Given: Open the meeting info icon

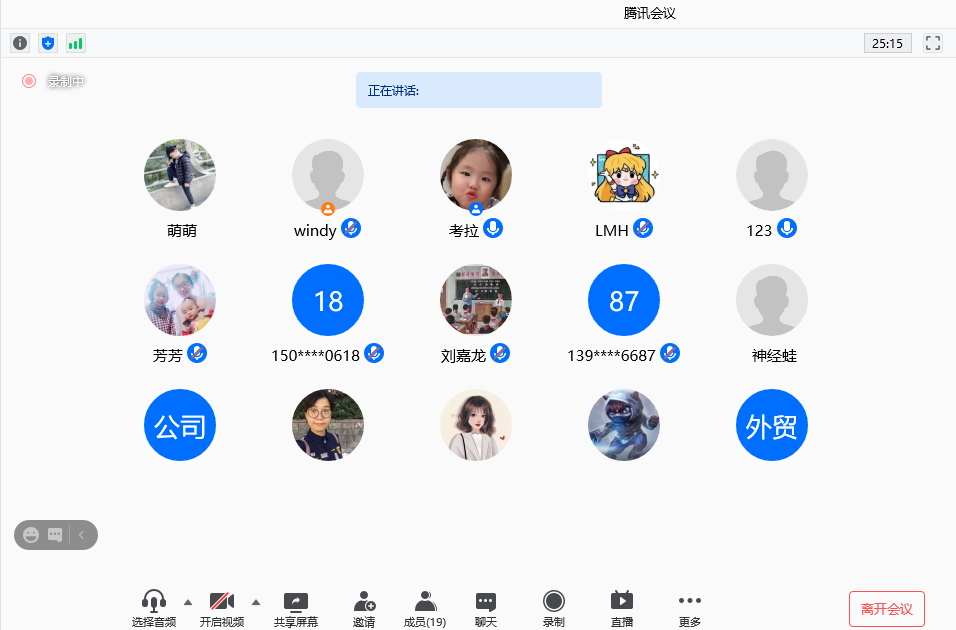Looking at the screenshot, I should [20, 43].
